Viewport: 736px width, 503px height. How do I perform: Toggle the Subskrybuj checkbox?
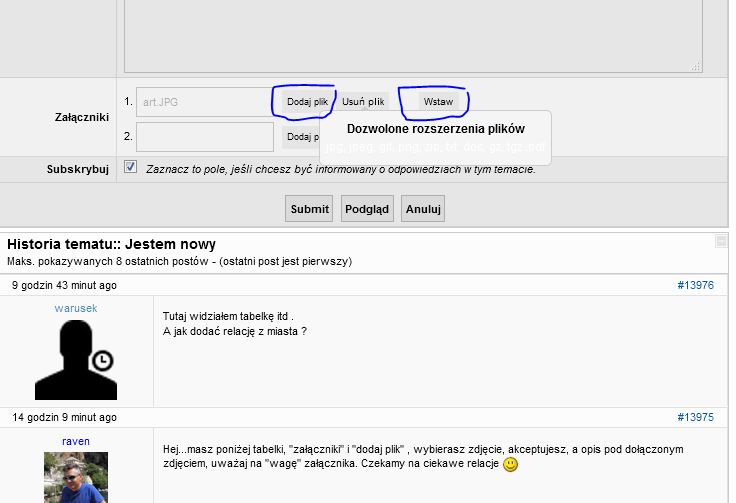tap(130, 168)
